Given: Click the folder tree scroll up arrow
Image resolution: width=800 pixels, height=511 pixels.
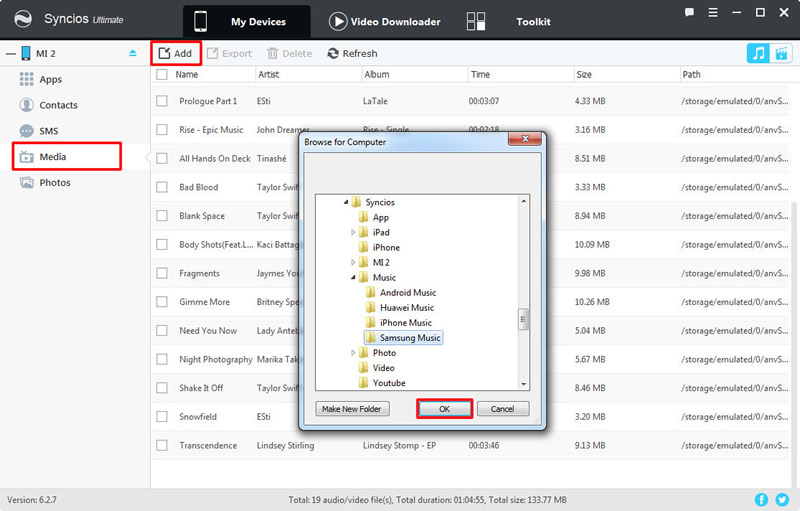Looking at the screenshot, I should [x=523, y=201].
